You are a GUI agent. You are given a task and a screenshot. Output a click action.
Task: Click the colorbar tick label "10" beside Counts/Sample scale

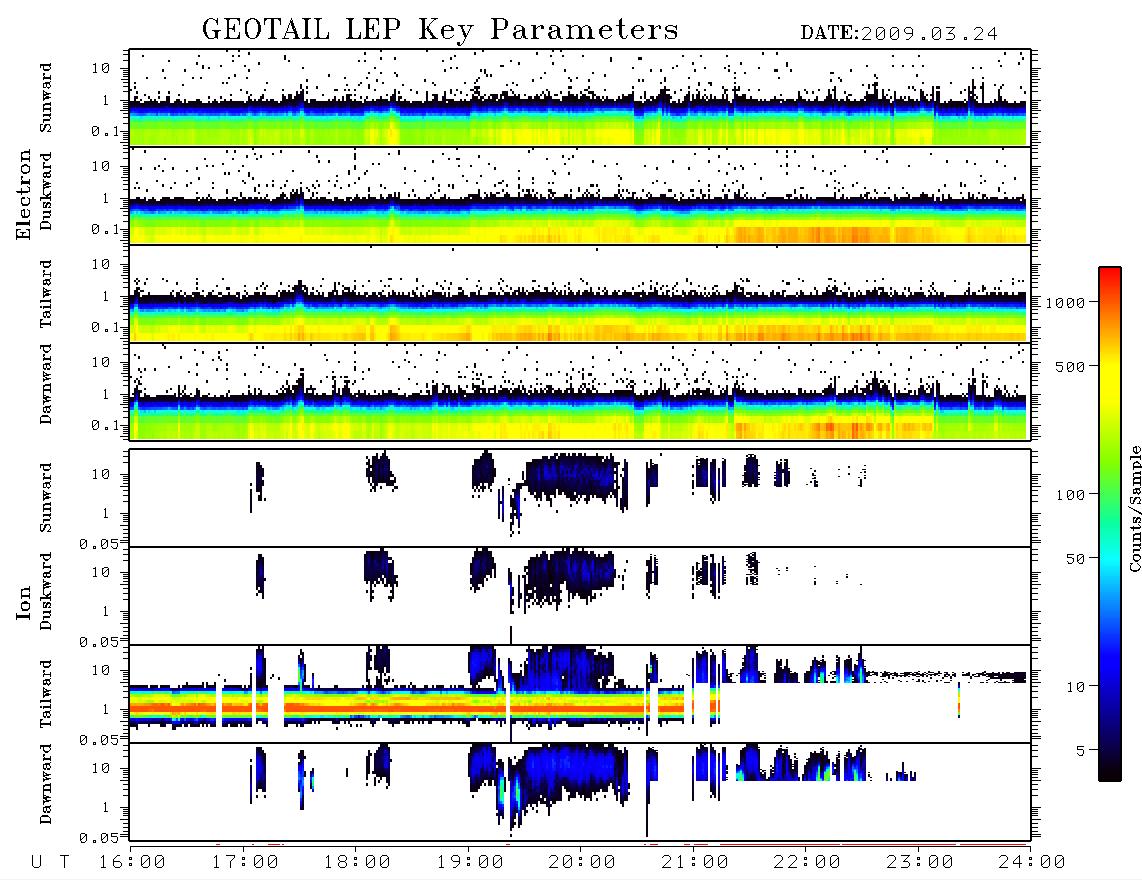(1075, 687)
